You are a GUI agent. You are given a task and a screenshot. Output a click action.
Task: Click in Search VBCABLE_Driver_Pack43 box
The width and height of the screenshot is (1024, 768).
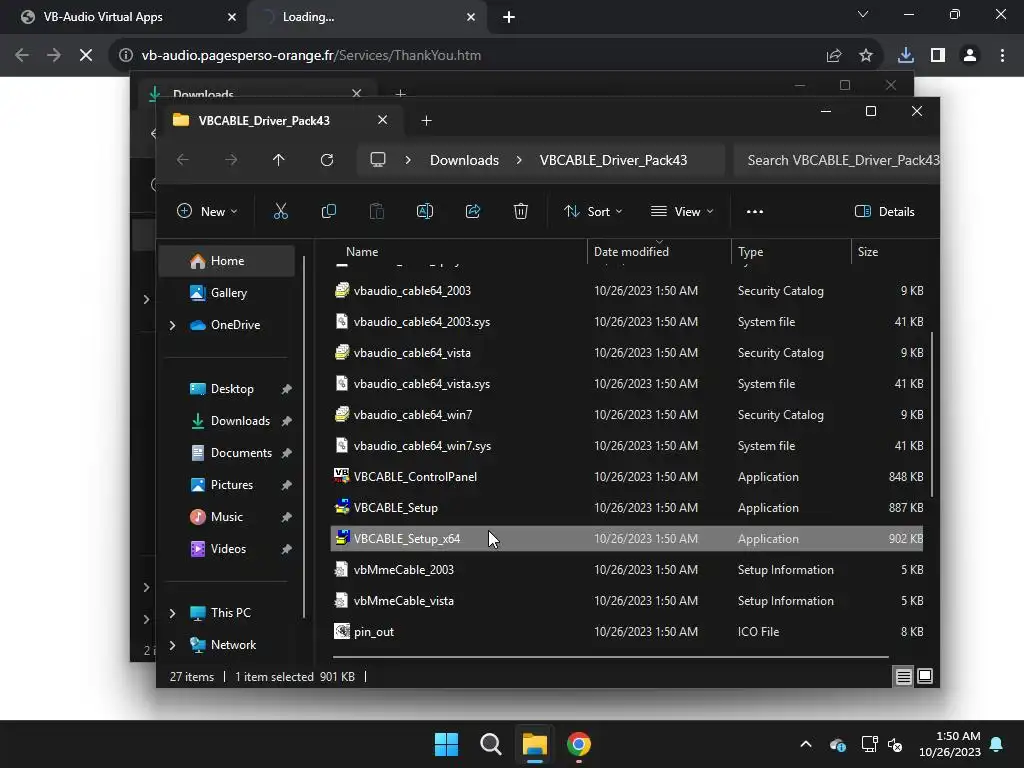coord(837,160)
